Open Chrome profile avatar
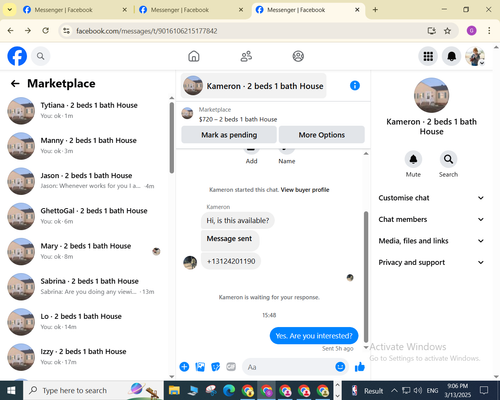 point(471,31)
